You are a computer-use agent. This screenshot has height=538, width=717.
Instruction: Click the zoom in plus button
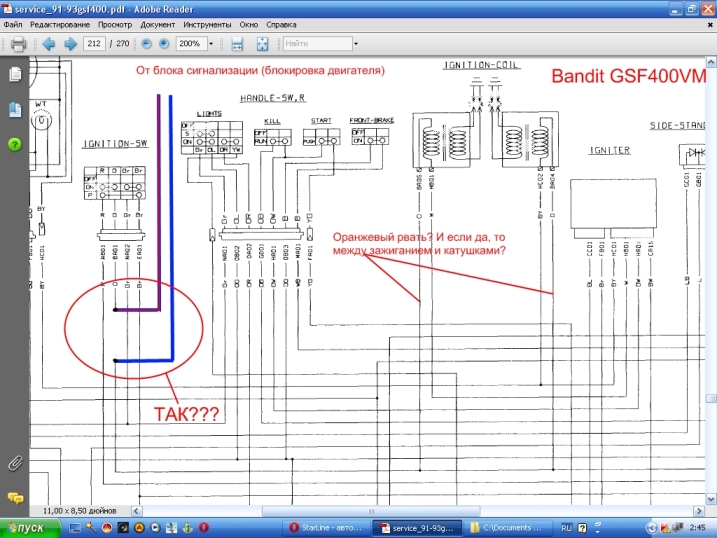tap(164, 44)
